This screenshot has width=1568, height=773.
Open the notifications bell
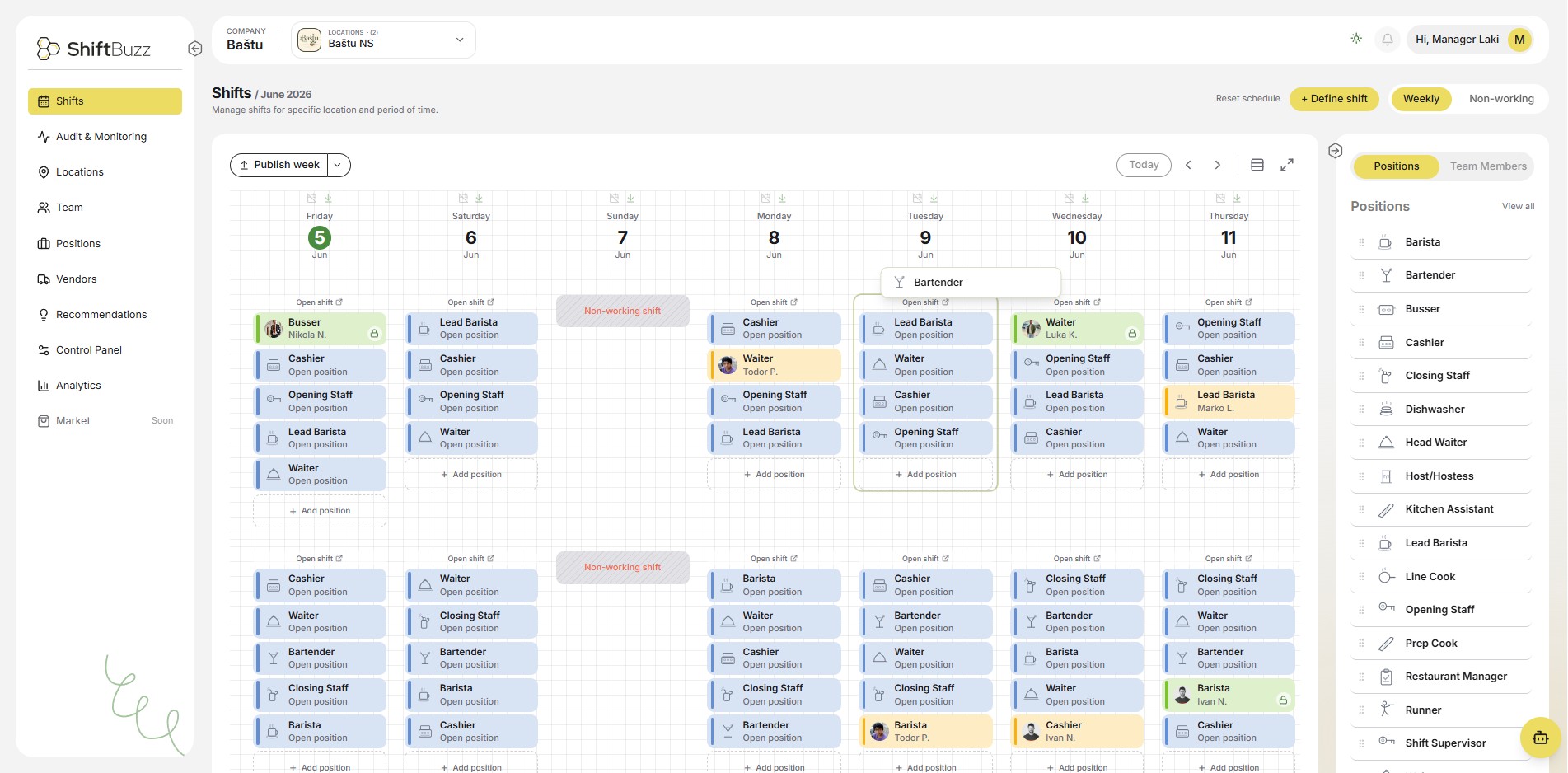1388,40
